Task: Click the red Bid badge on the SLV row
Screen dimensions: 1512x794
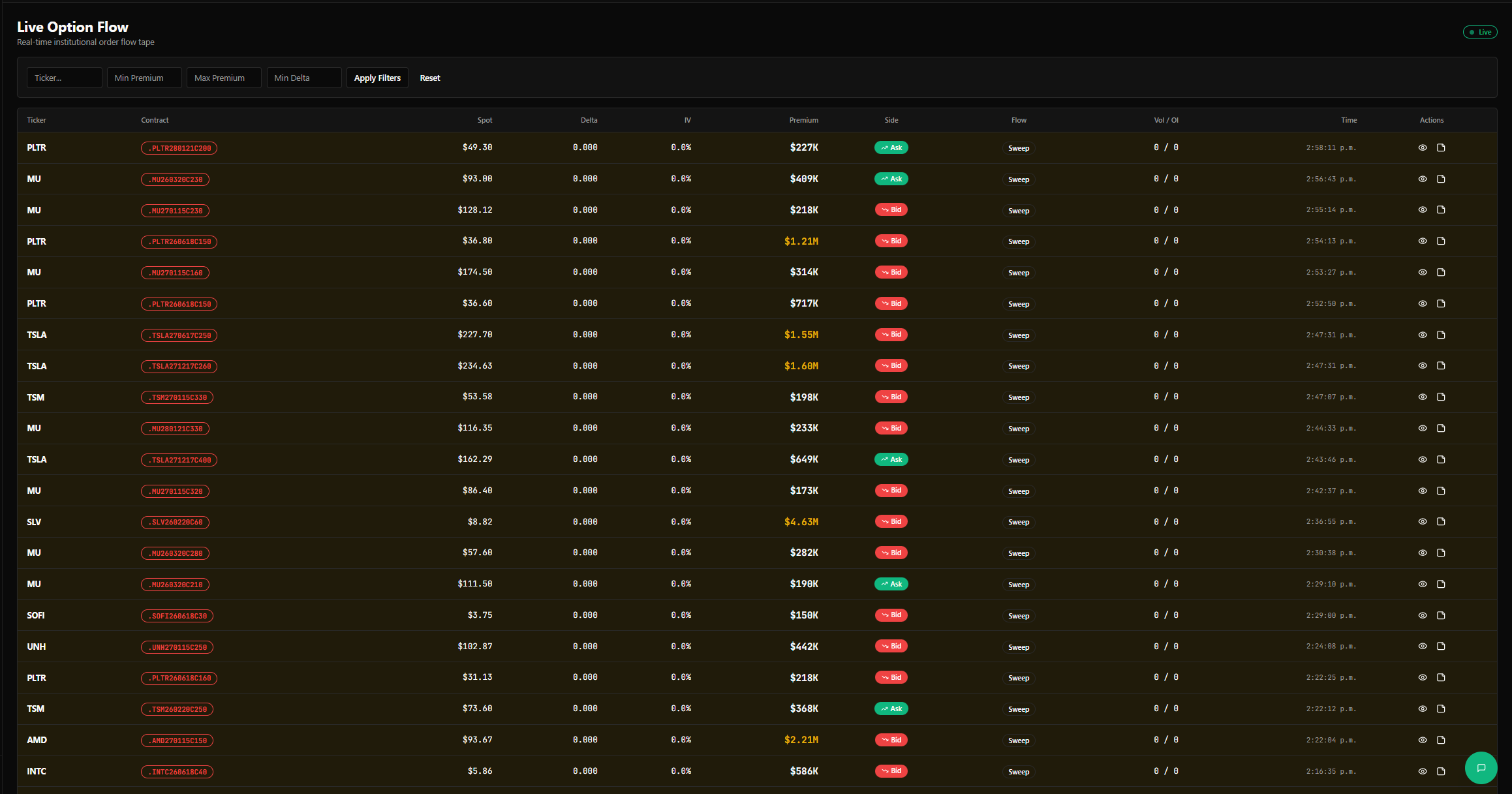Action: [891, 522]
